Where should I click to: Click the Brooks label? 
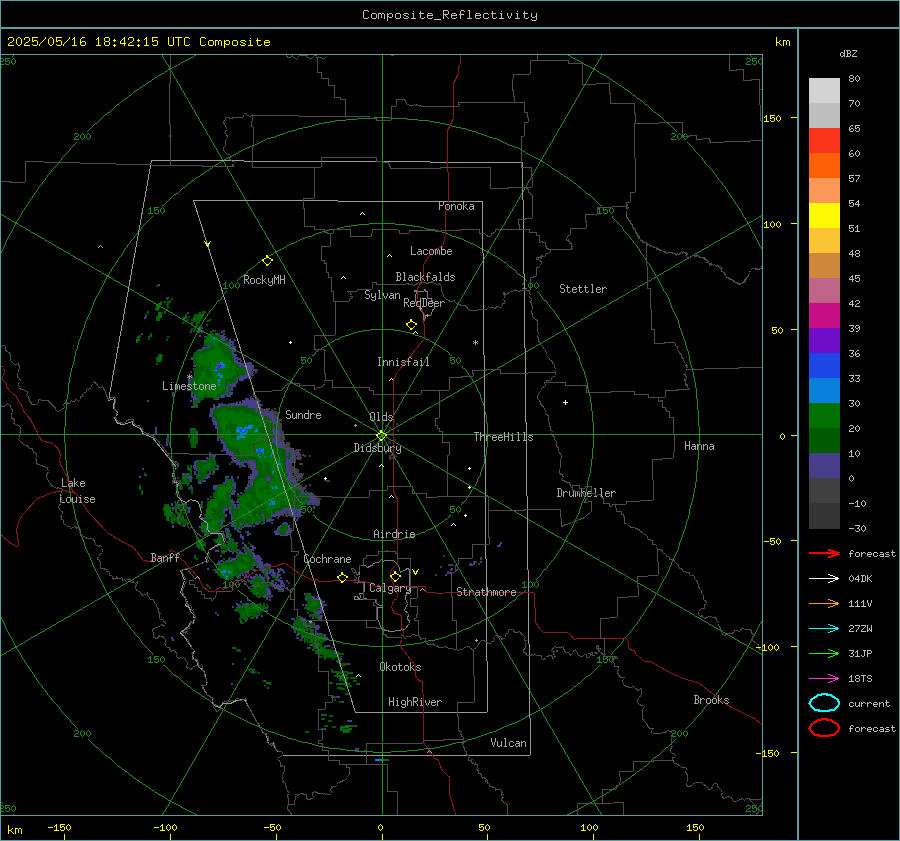point(711,700)
